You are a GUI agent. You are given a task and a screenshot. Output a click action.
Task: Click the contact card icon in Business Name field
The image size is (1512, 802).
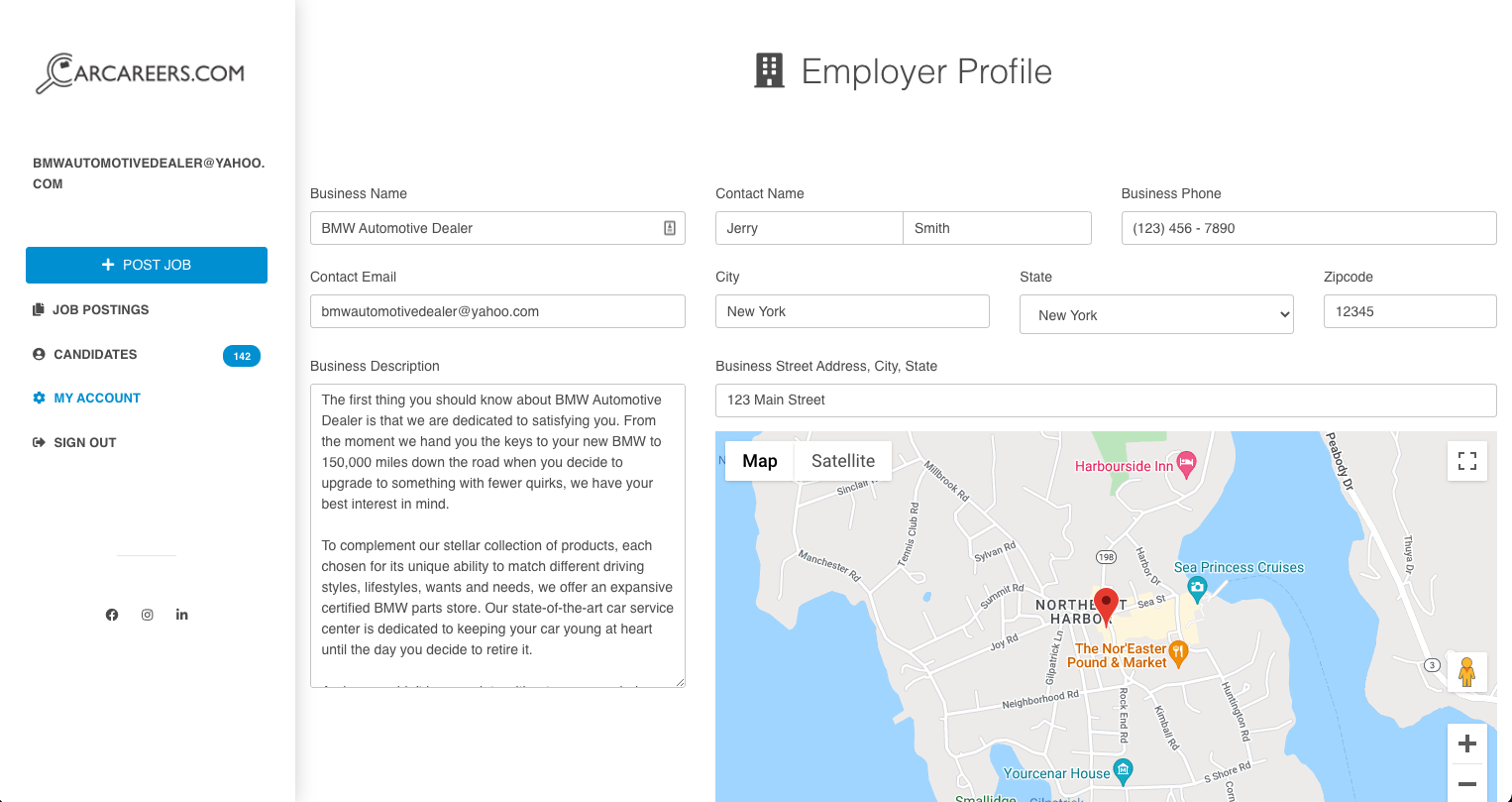click(670, 228)
